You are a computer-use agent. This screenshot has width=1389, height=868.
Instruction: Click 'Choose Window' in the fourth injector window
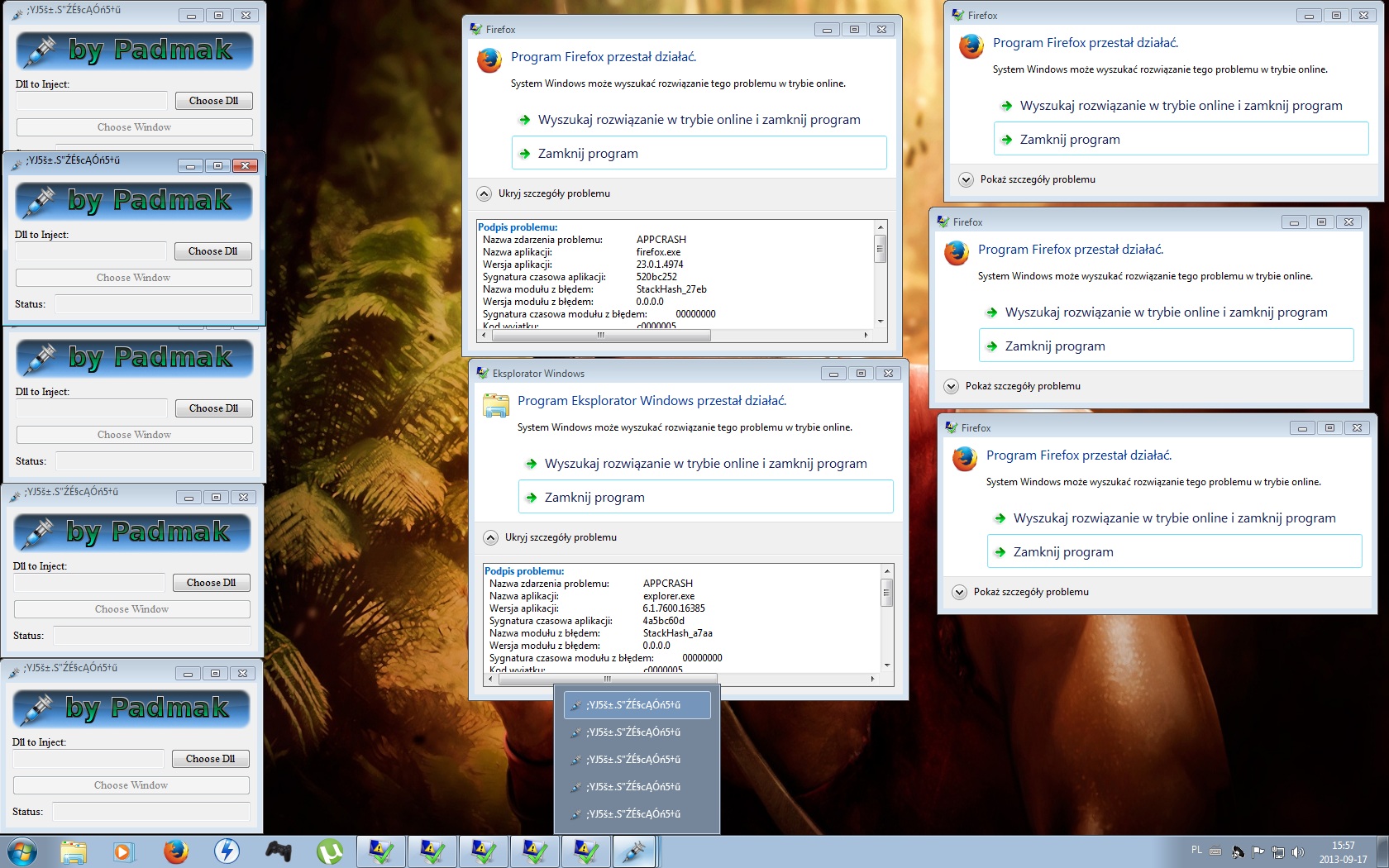click(132, 609)
